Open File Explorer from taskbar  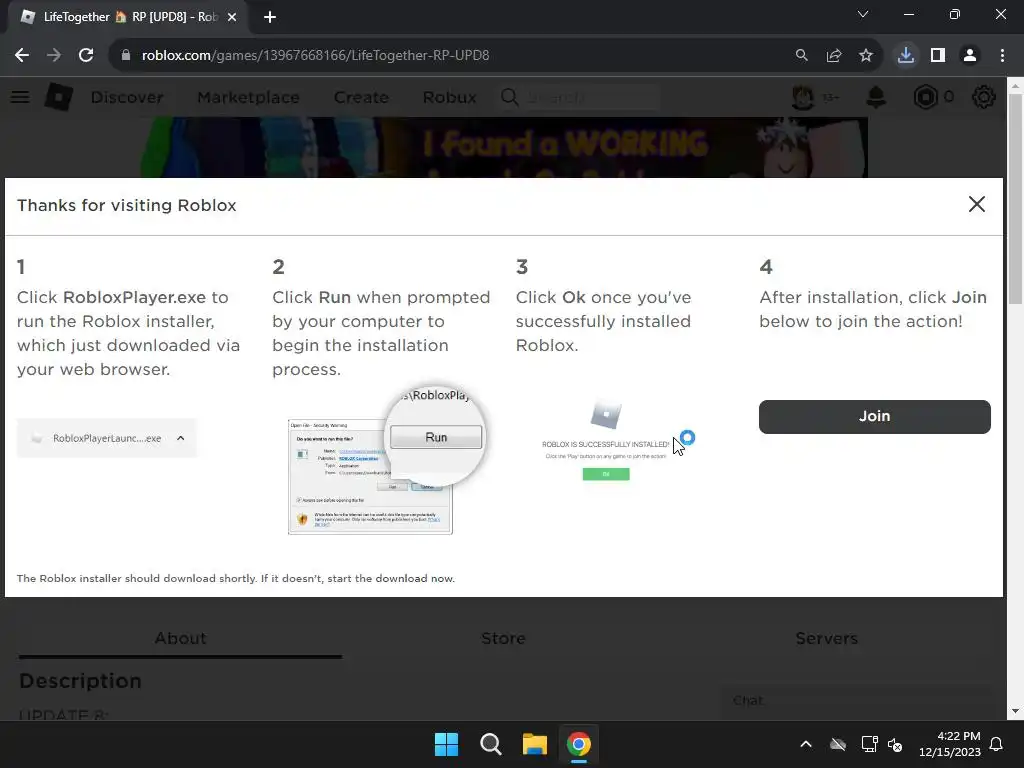[534, 744]
